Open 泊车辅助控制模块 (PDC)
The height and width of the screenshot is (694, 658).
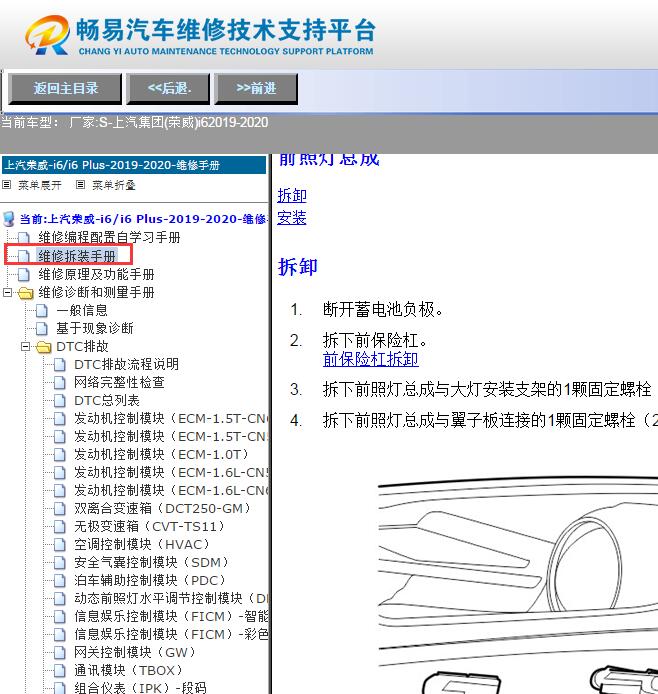[x=150, y=581]
